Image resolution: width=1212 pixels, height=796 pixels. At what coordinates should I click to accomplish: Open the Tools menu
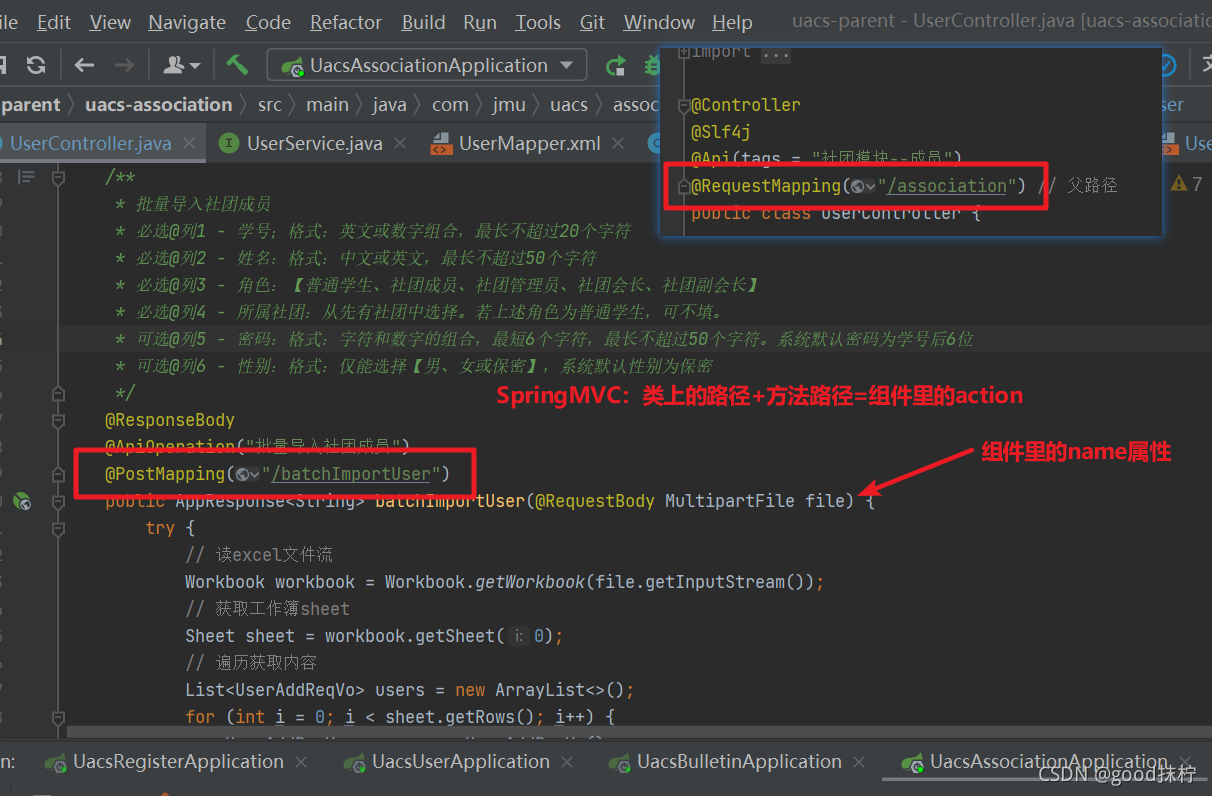(538, 22)
